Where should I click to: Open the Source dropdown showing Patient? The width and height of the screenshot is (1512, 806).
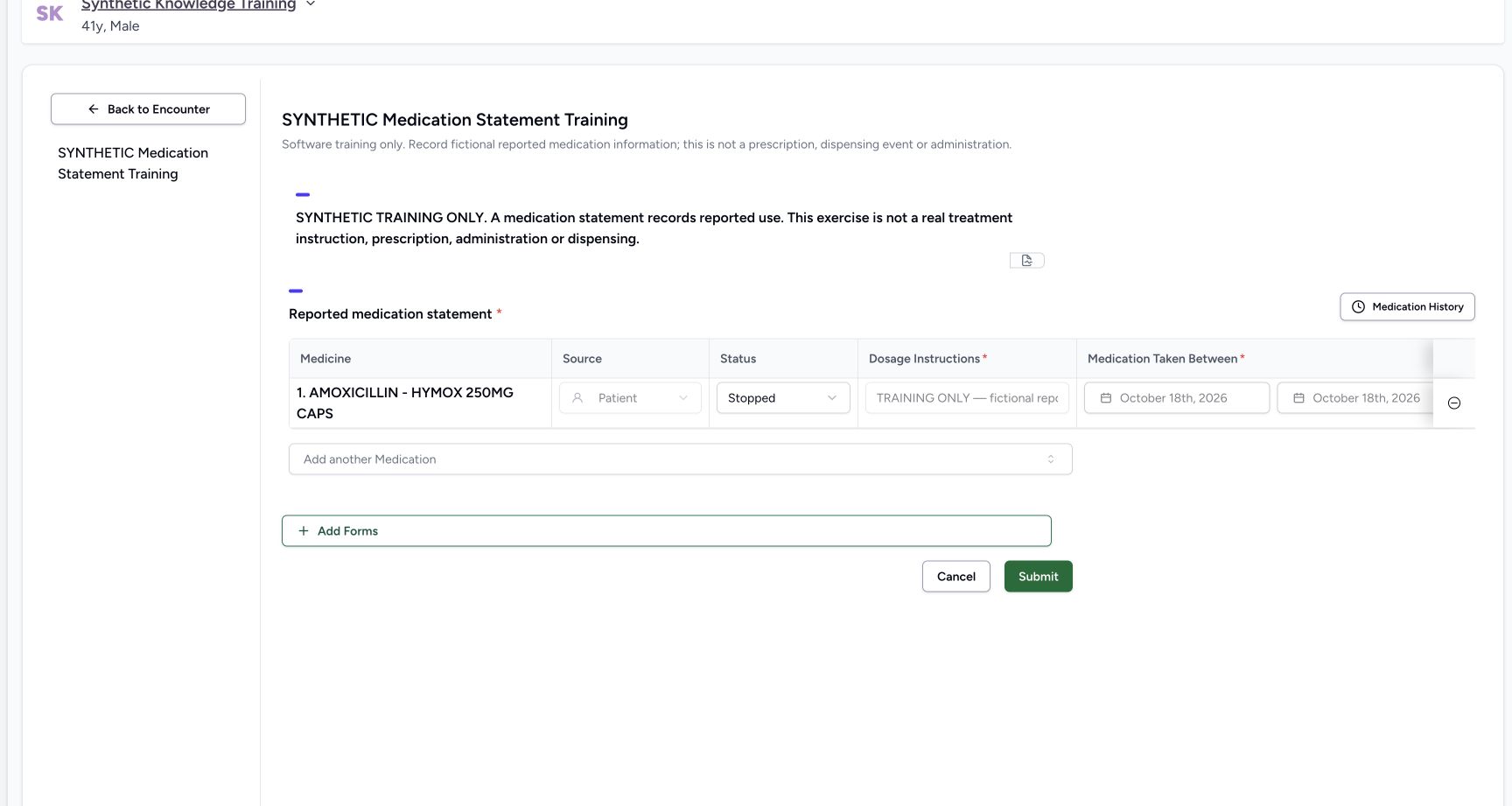point(630,398)
